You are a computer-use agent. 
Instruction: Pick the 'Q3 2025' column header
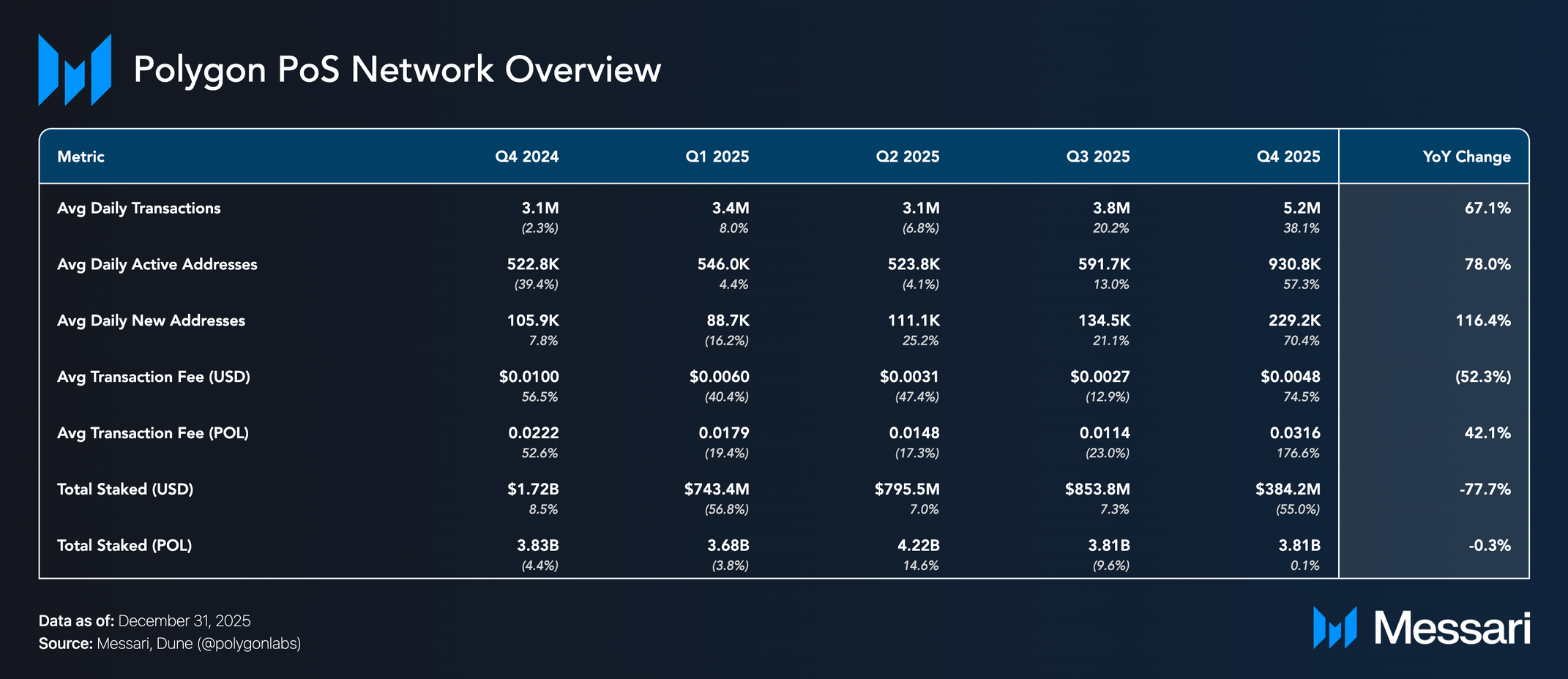point(1098,157)
